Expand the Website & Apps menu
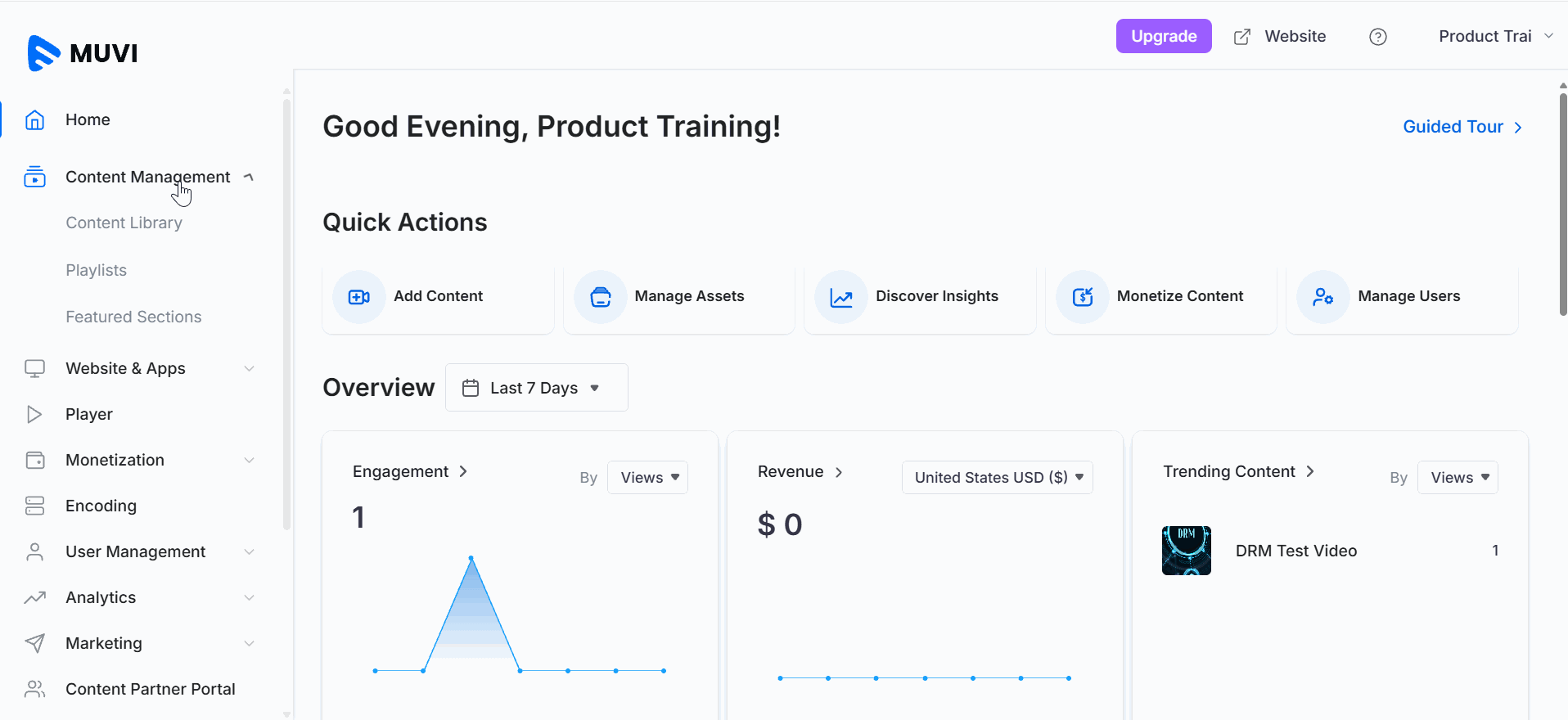 tap(249, 368)
